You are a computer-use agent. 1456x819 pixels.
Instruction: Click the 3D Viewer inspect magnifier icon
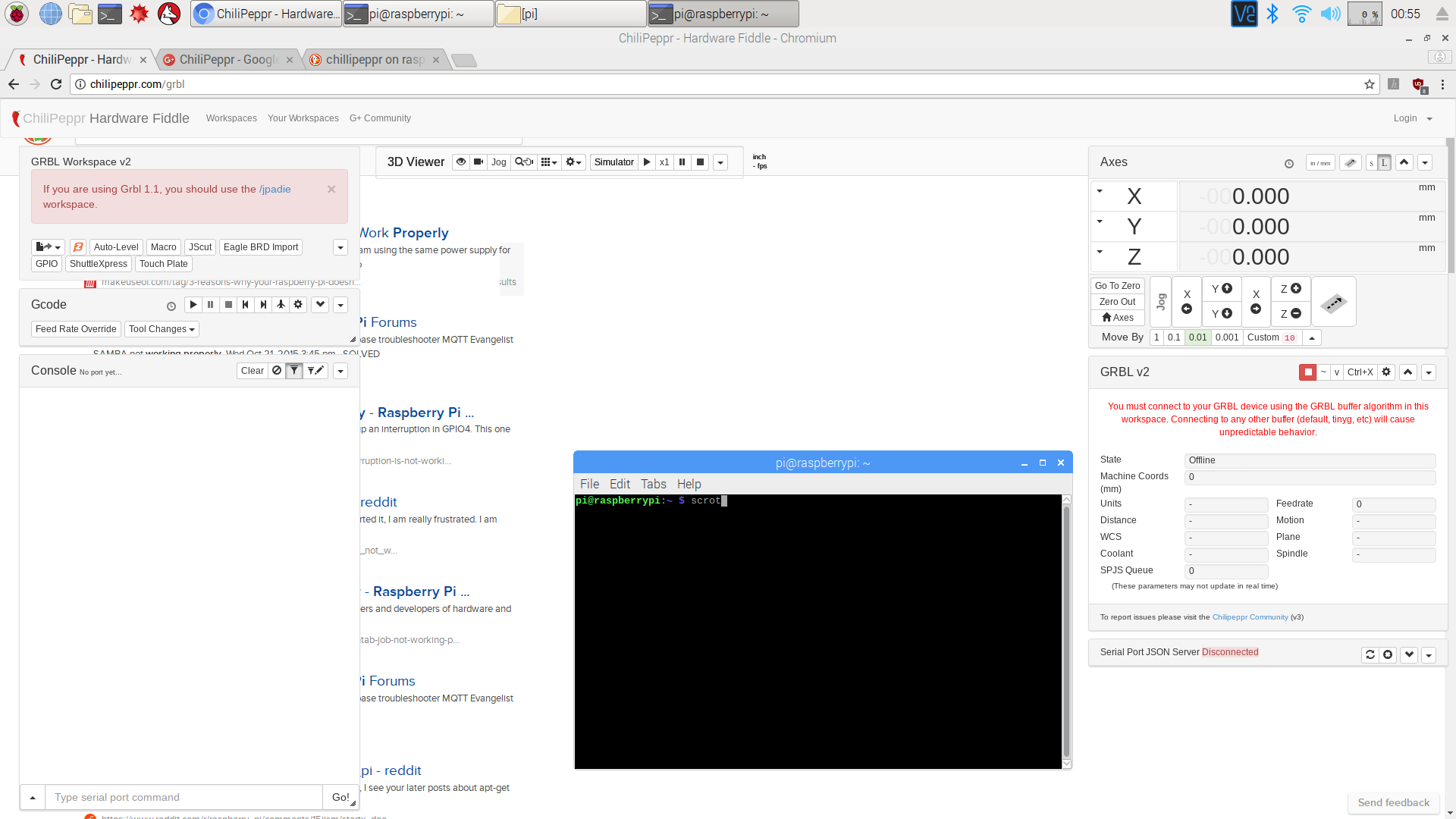click(524, 162)
